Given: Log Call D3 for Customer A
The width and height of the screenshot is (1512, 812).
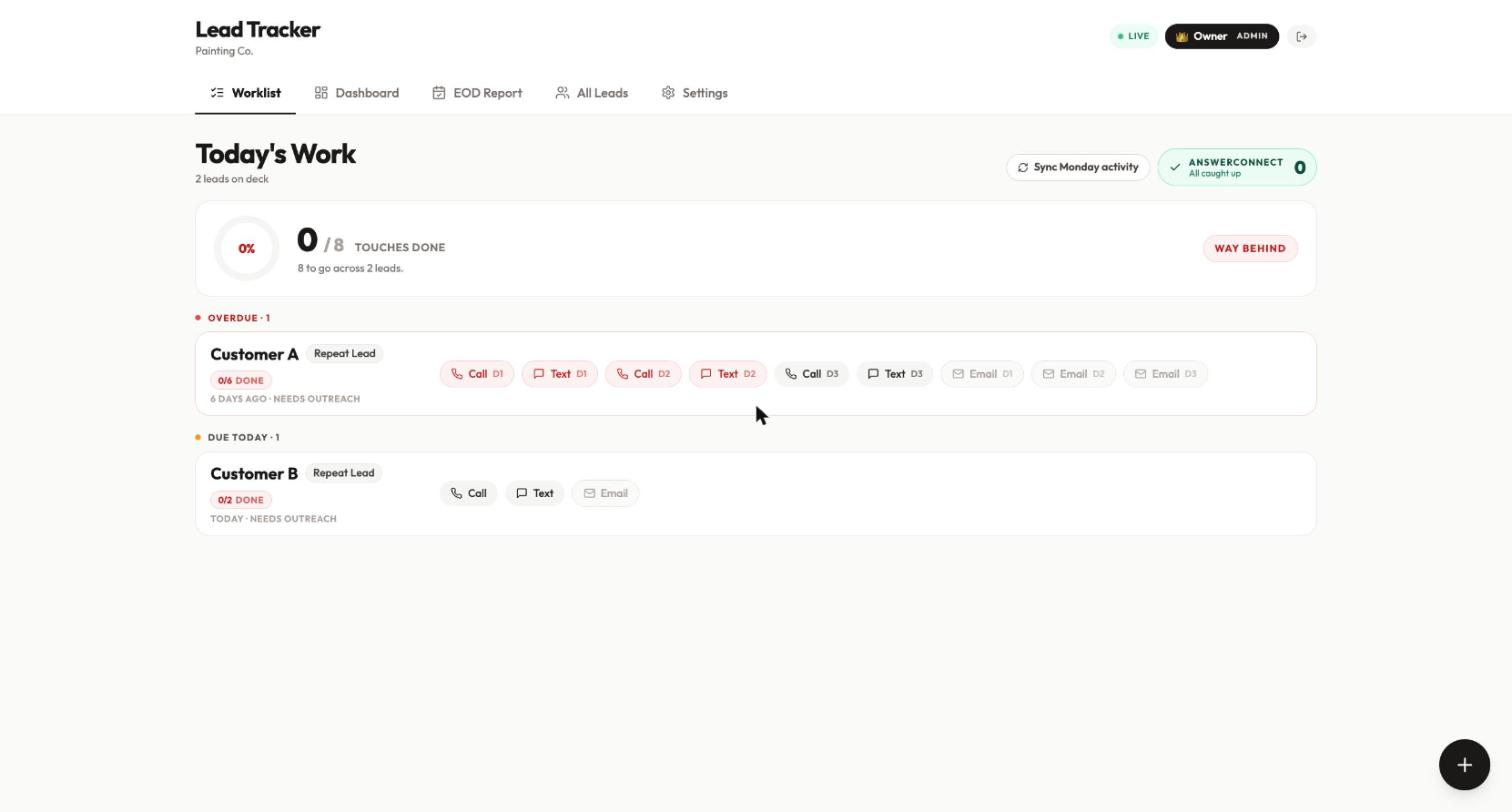Looking at the screenshot, I should [811, 374].
